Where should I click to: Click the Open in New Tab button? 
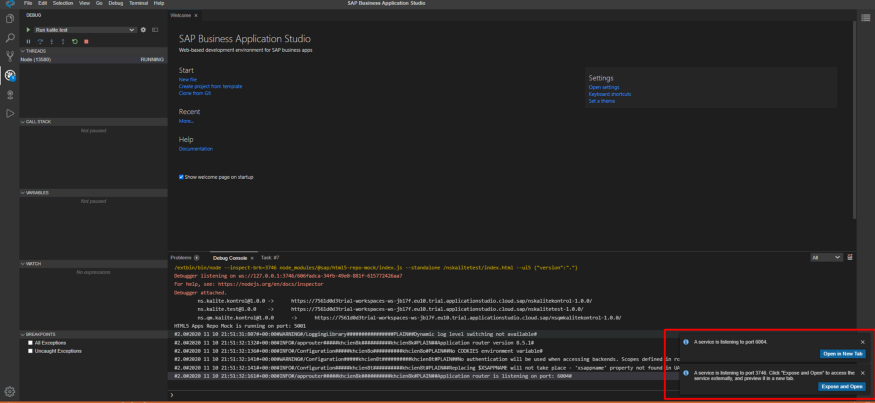[843, 354]
